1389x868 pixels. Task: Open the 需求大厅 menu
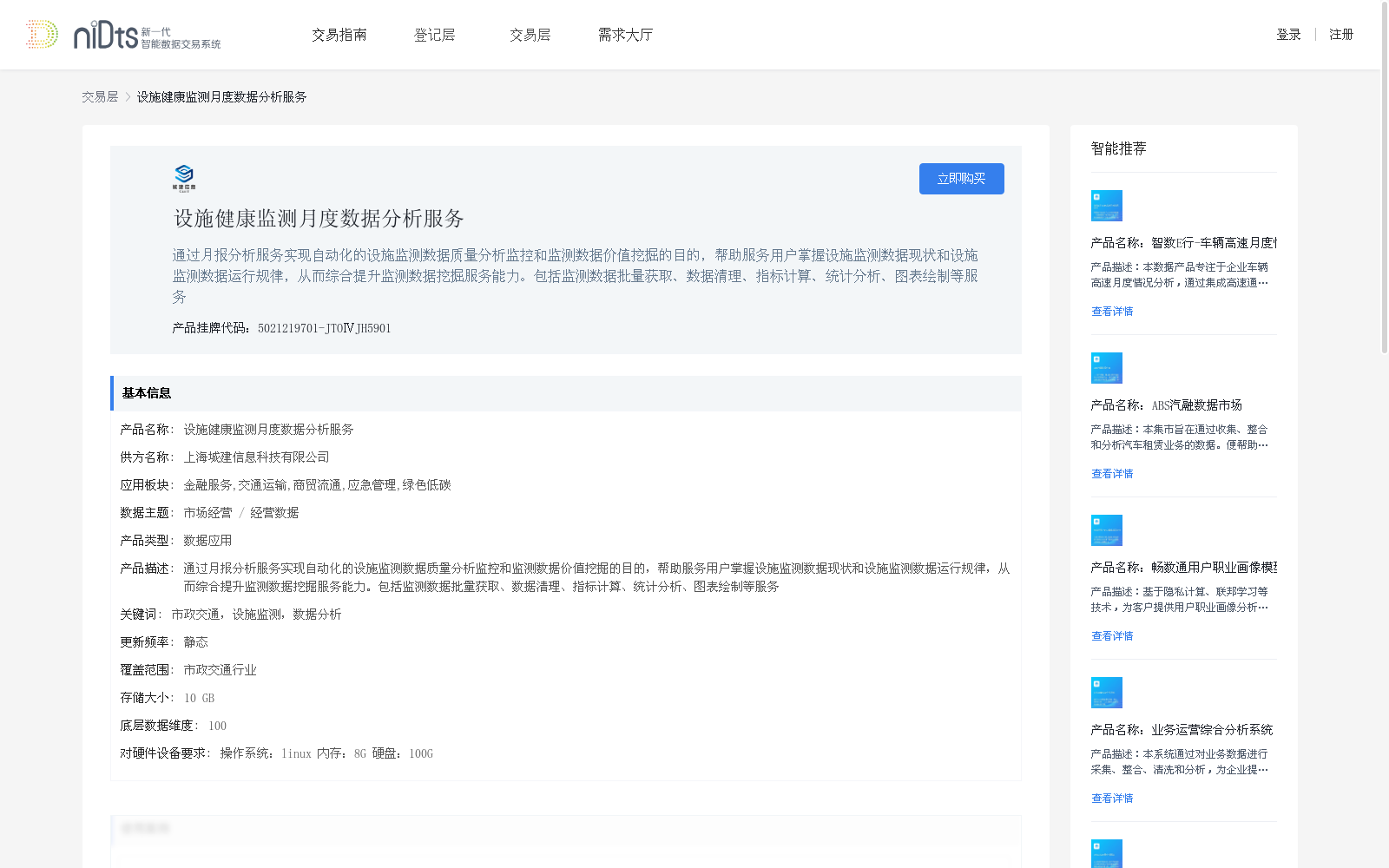[625, 35]
